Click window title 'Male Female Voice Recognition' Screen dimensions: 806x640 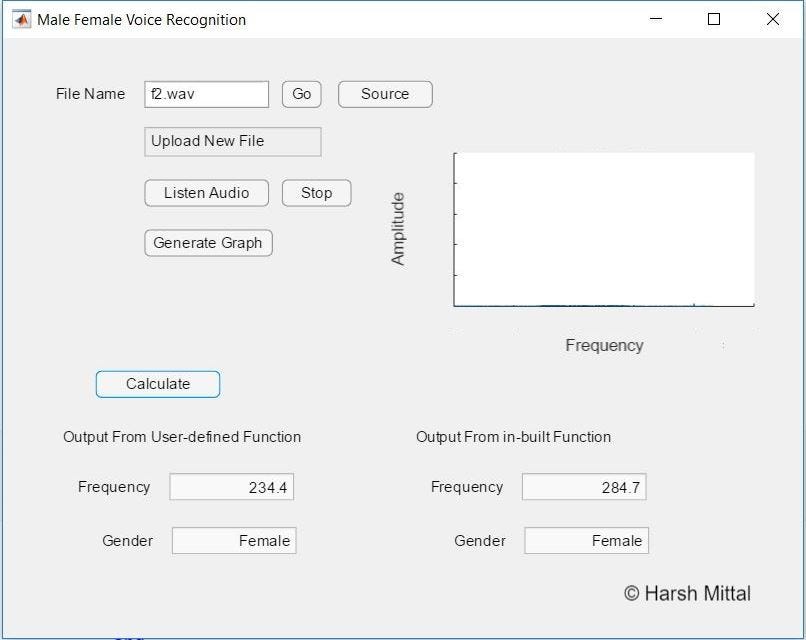[141, 20]
